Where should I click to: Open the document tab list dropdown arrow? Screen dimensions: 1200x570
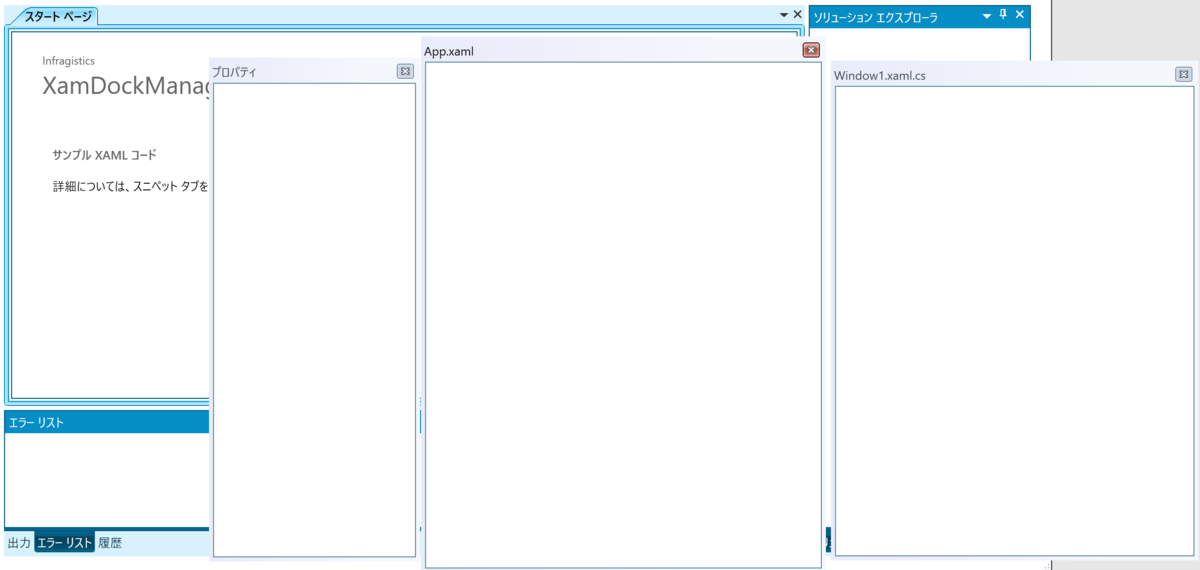point(785,15)
